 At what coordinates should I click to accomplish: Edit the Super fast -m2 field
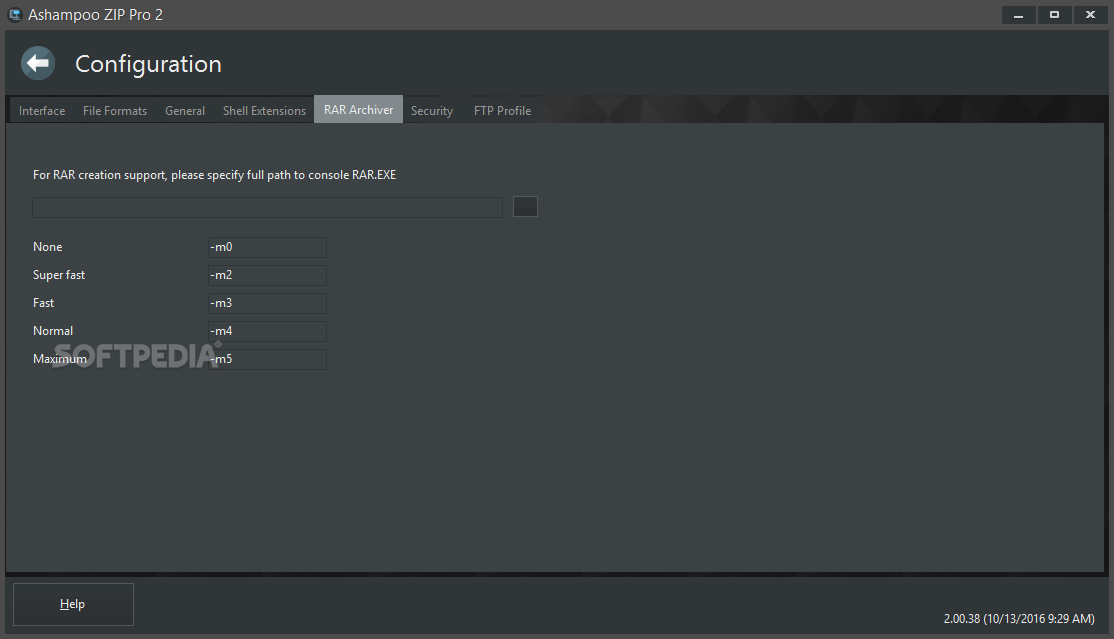point(267,275)
